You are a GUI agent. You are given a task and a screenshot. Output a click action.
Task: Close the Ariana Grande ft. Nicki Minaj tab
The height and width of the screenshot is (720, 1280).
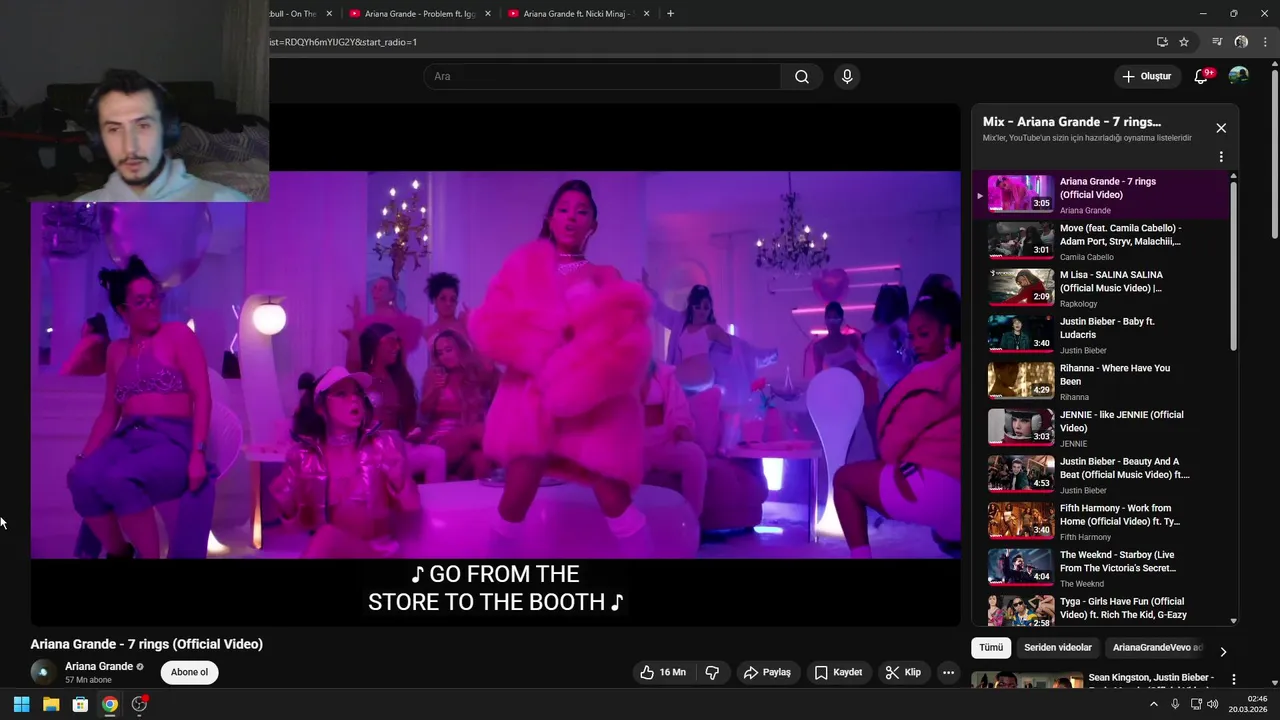pyautogui.click(x=646, y=14)
